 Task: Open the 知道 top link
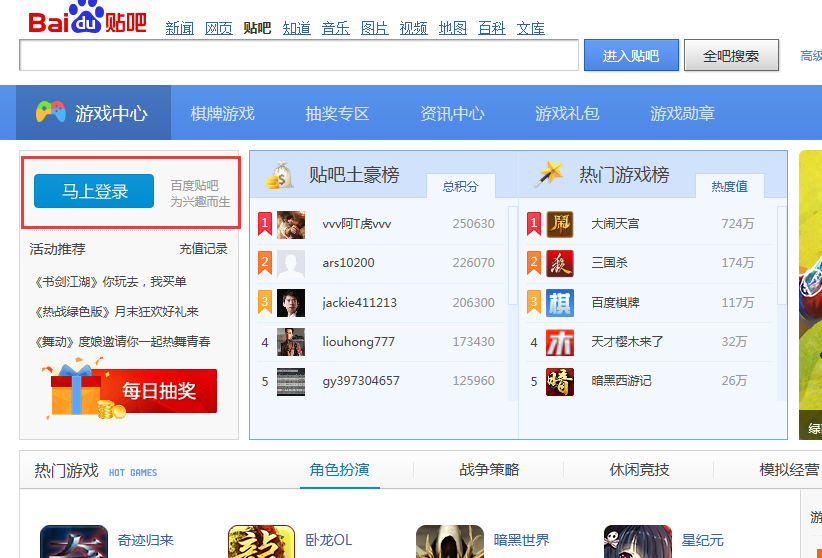pos(297,28)
